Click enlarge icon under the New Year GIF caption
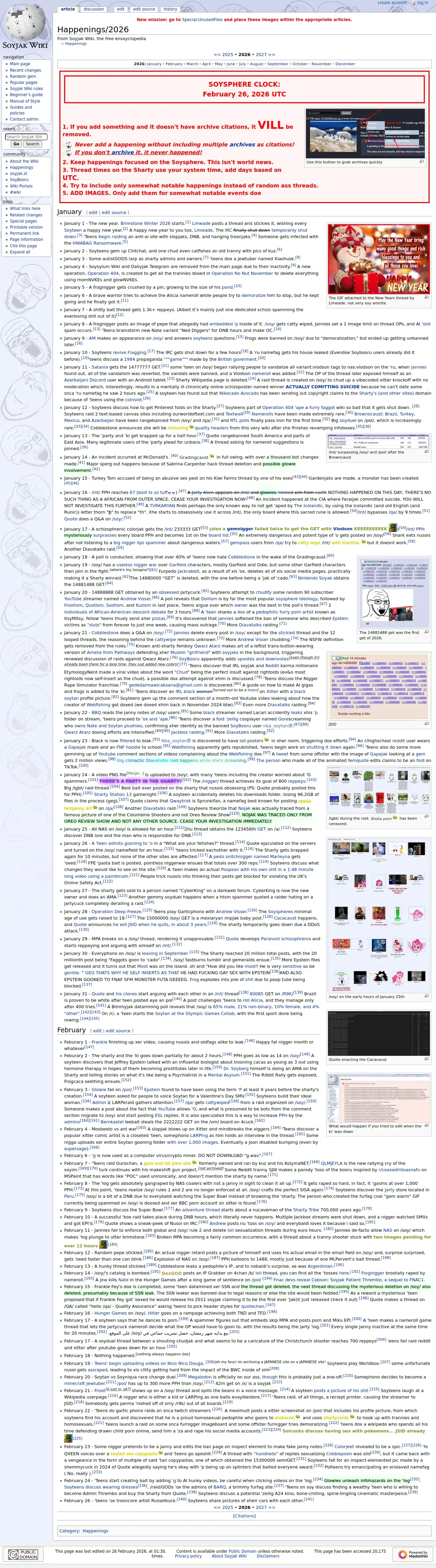 pyautogui.click(x=426, y=298)
